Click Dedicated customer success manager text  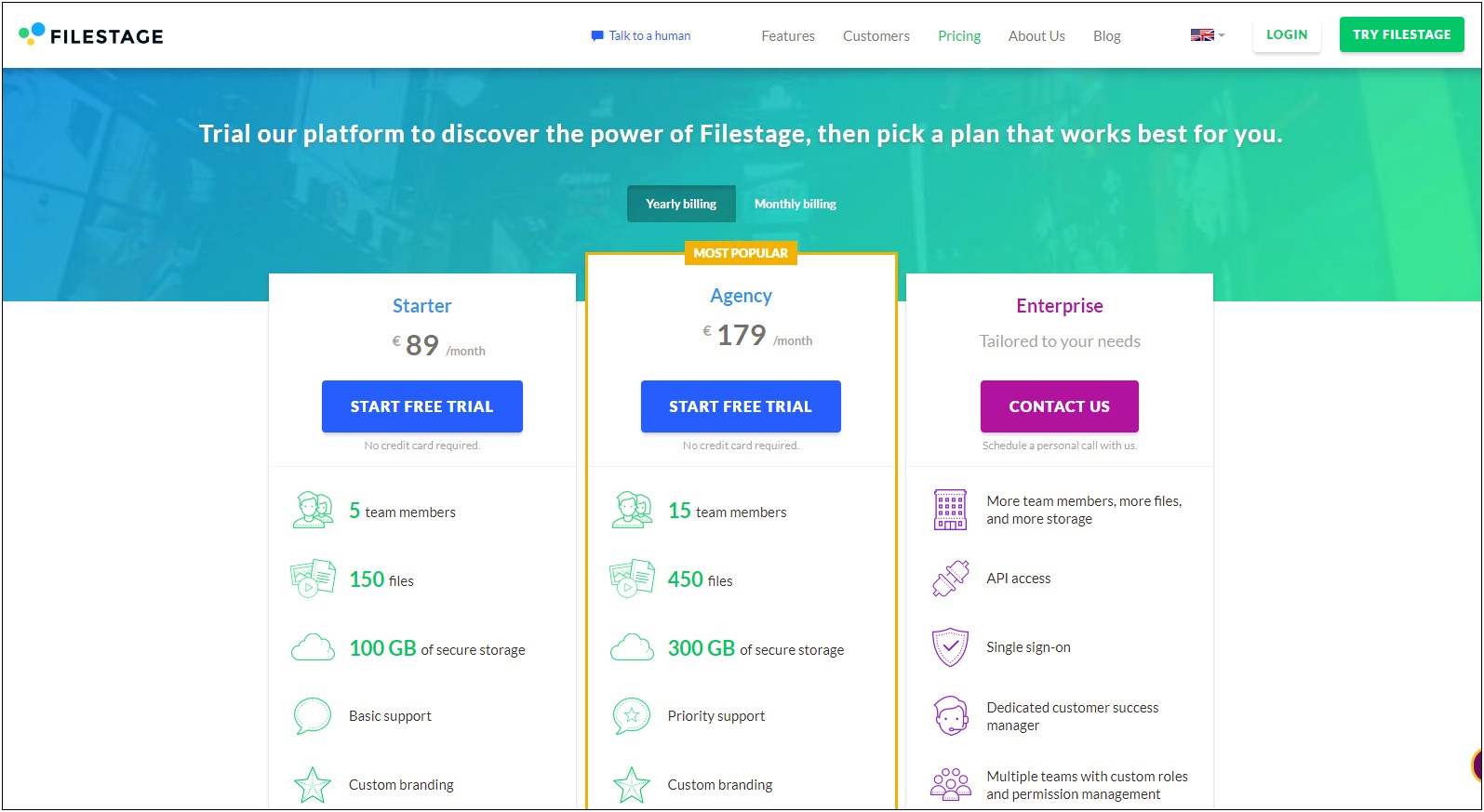pyautogui.click(x=1073, y=716)
